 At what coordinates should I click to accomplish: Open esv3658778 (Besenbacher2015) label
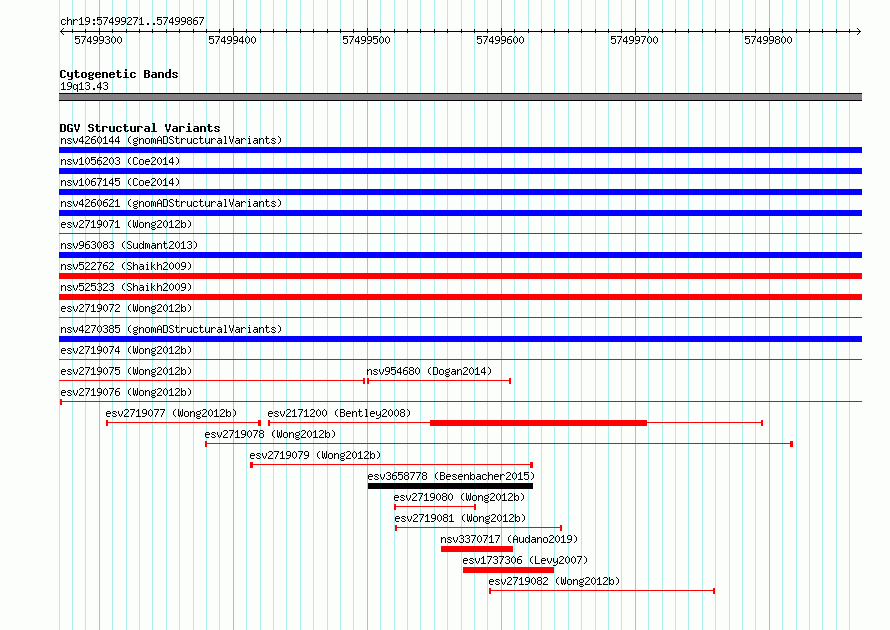pos(451,476)
